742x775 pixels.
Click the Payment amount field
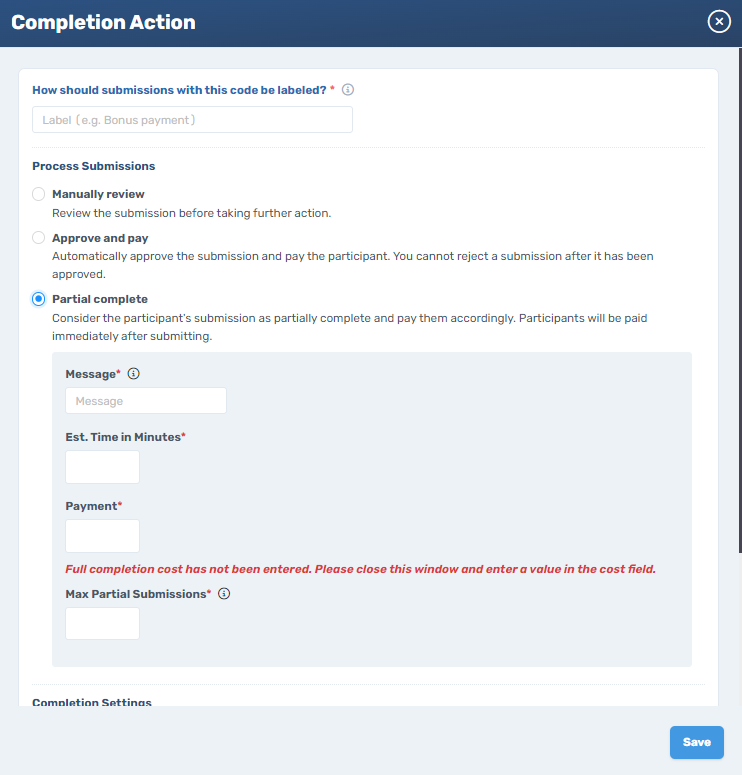tap(102, 536)
